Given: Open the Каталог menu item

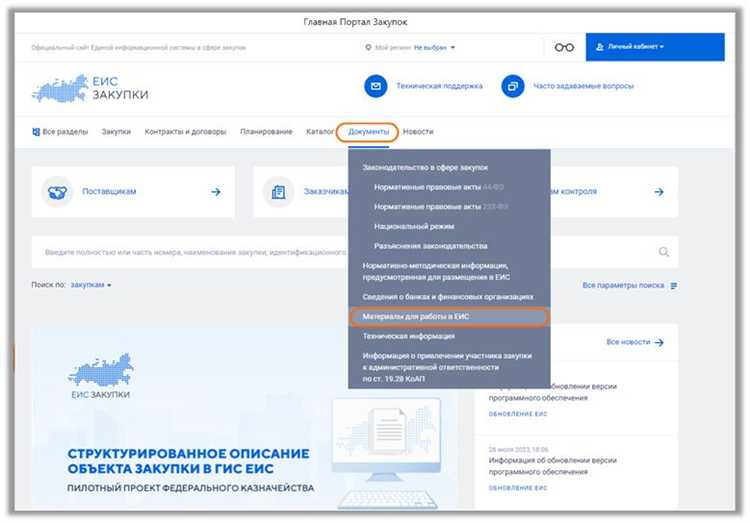Looking at the screenshot, I should [x=320, y=132].
